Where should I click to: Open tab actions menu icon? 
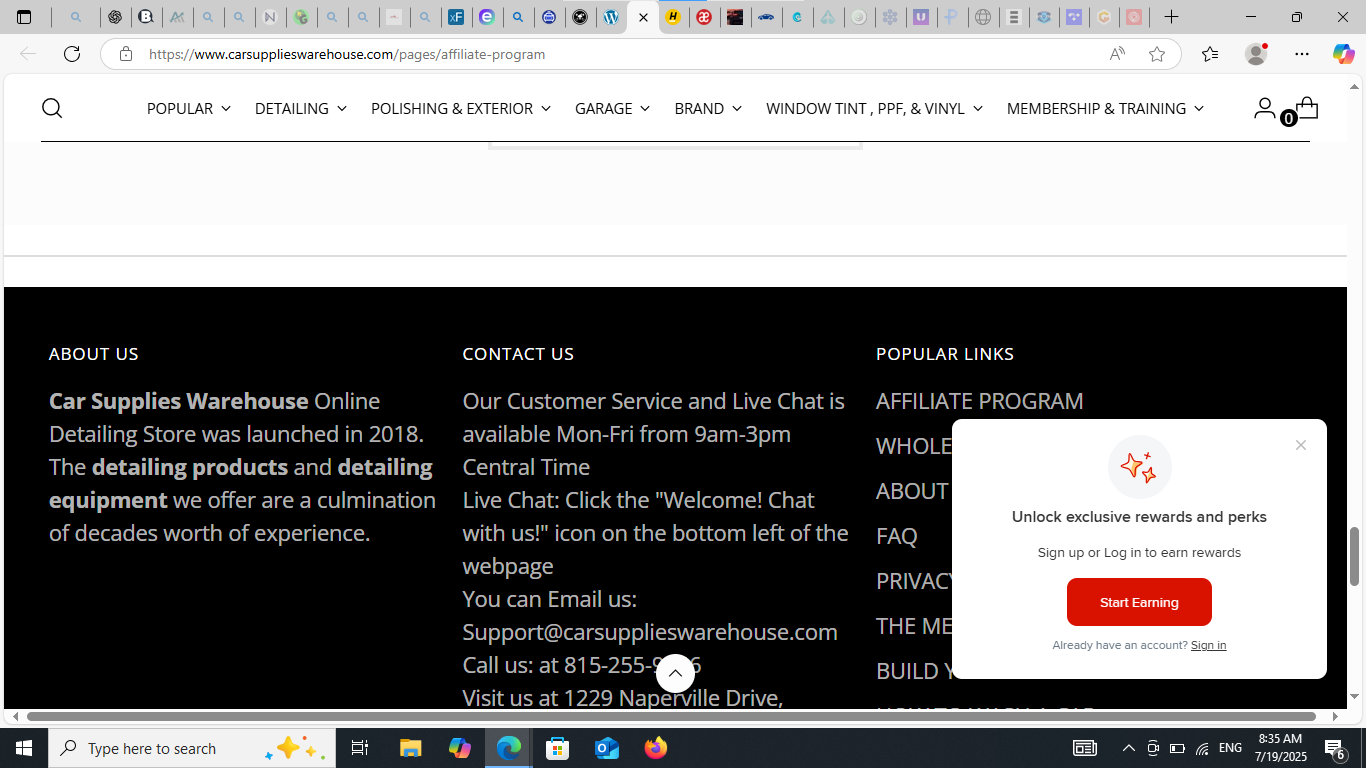25,17
